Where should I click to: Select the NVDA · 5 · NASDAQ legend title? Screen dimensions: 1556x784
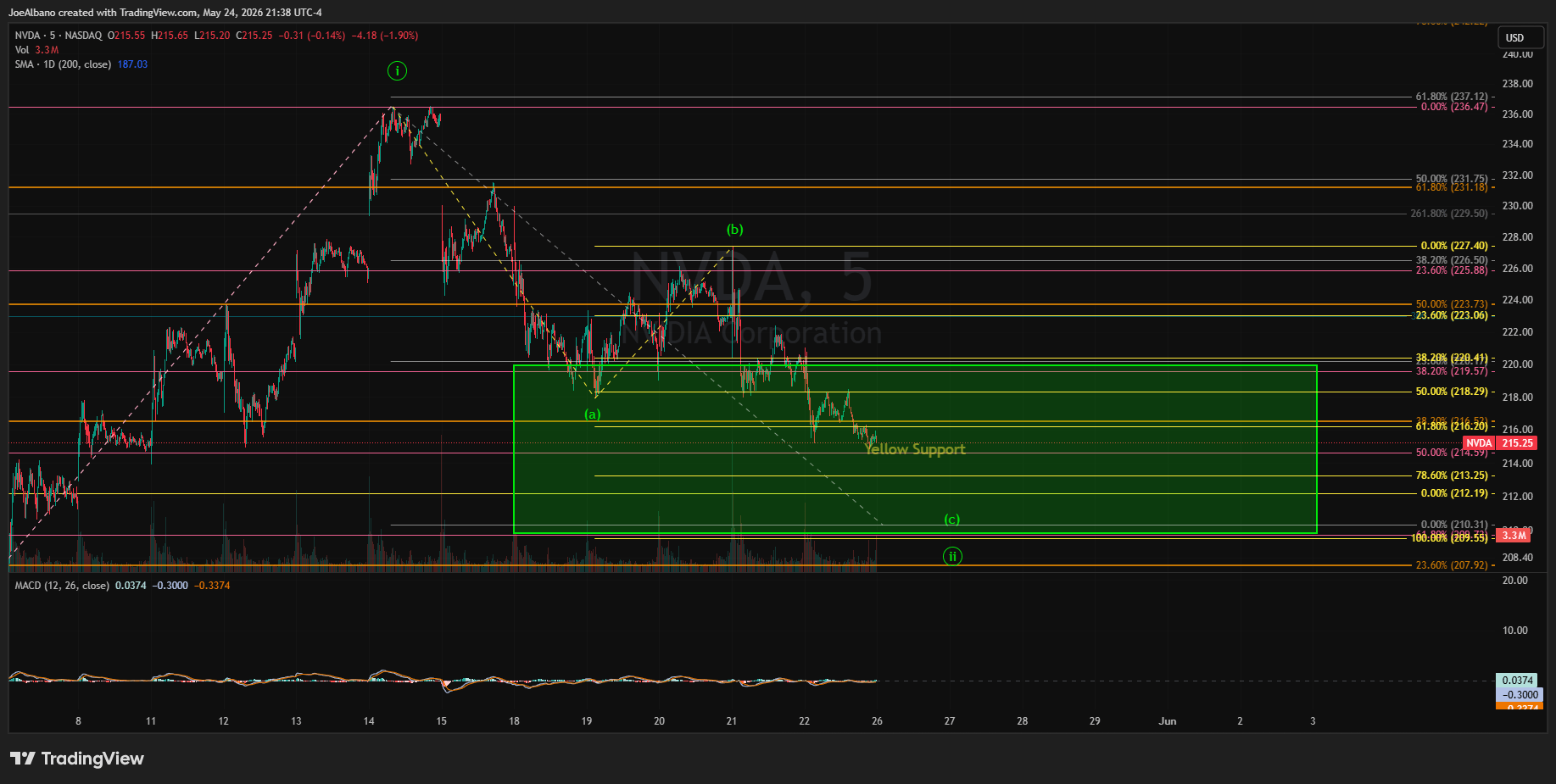[x=59, y=36]
